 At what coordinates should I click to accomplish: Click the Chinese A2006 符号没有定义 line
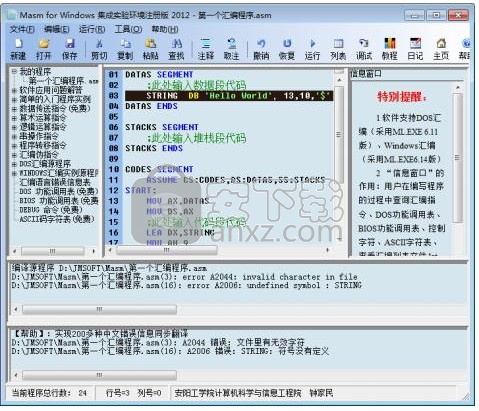point(170,351)
